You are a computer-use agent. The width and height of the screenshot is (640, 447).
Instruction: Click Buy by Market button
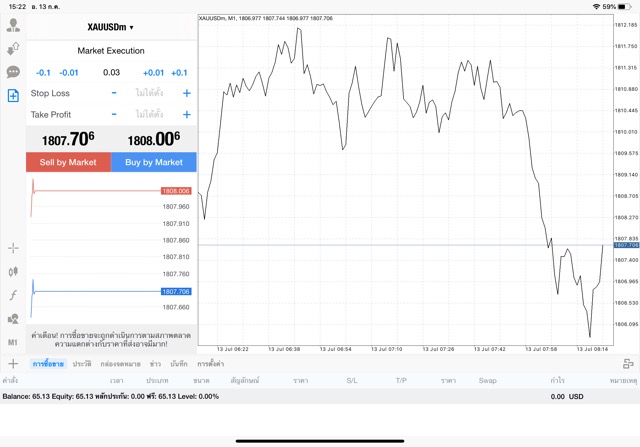154,162
